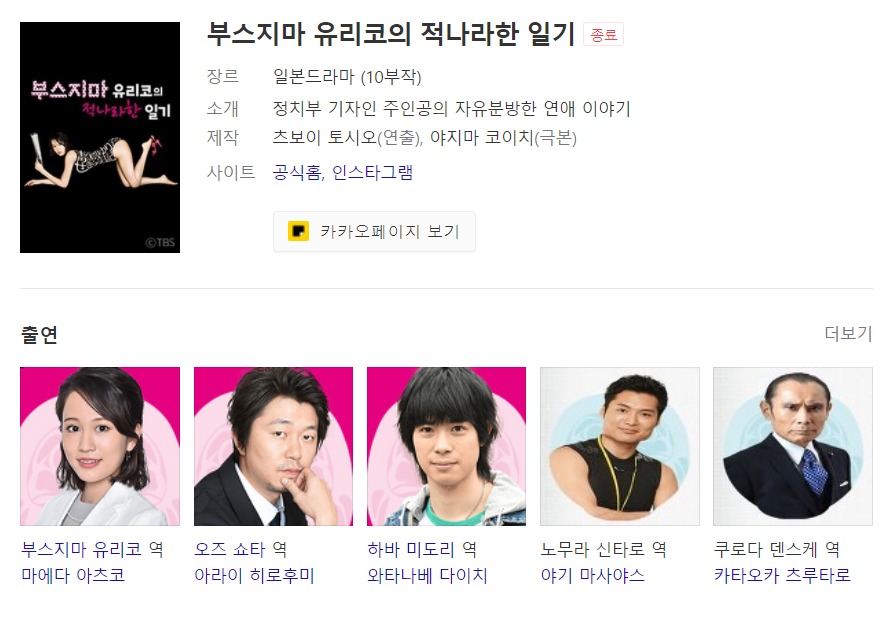The height and width of the screenshot is (620, 893).
Task: Select the 종료 status badge
Action: [x=603, y=35]
